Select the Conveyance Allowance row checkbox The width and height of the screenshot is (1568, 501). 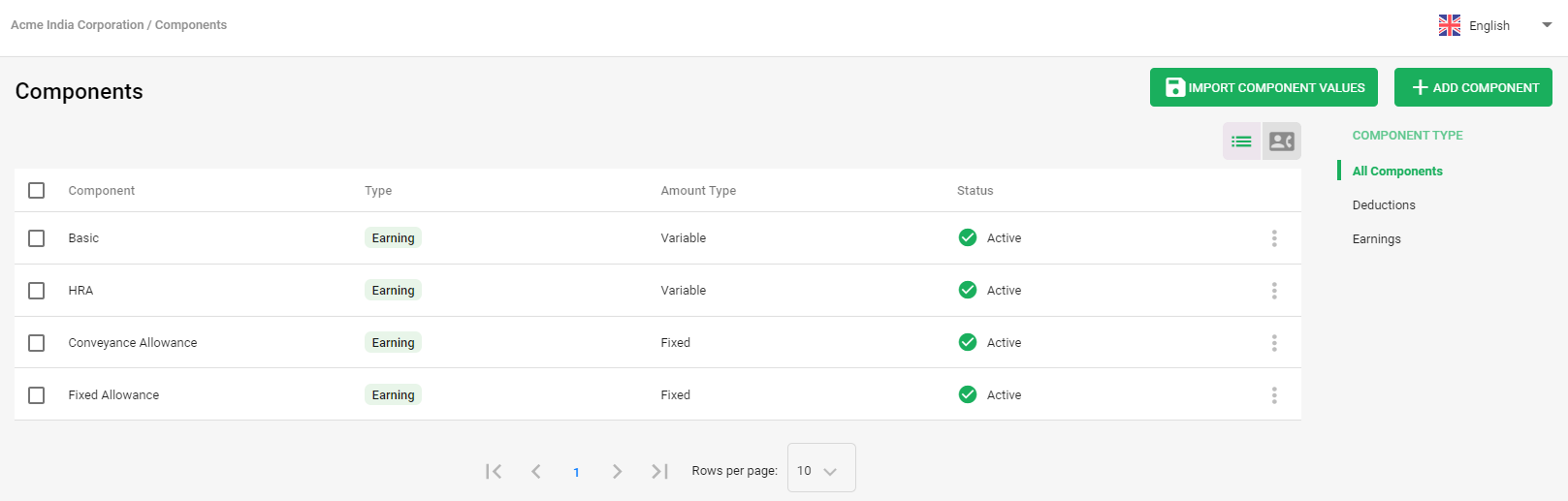pos(37,343)
